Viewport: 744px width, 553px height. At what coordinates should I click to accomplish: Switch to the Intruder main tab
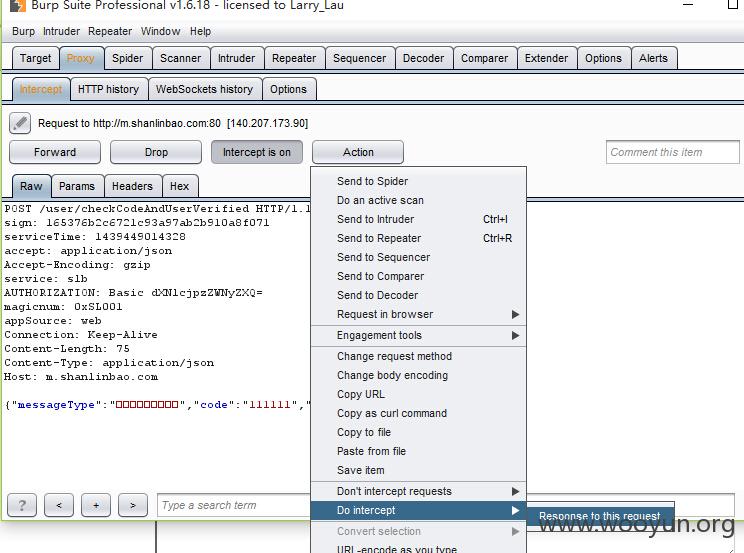tap(236, 58)
